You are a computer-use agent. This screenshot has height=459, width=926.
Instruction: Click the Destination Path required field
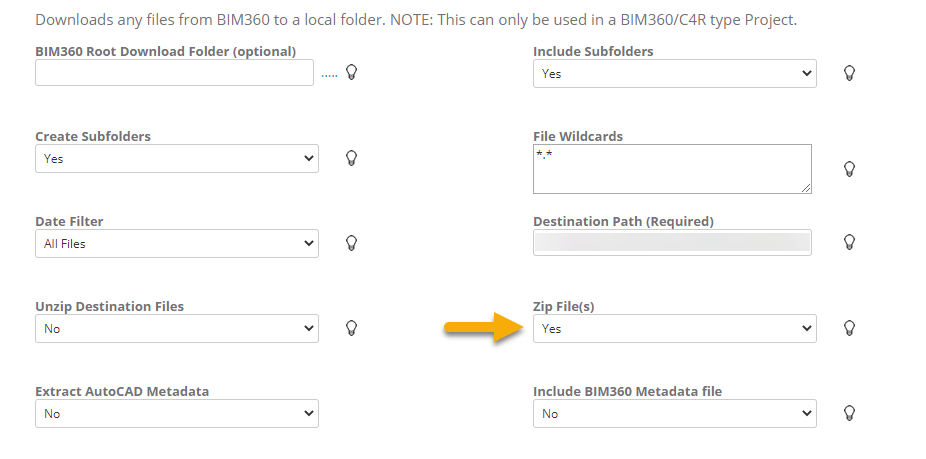point(671,242)
